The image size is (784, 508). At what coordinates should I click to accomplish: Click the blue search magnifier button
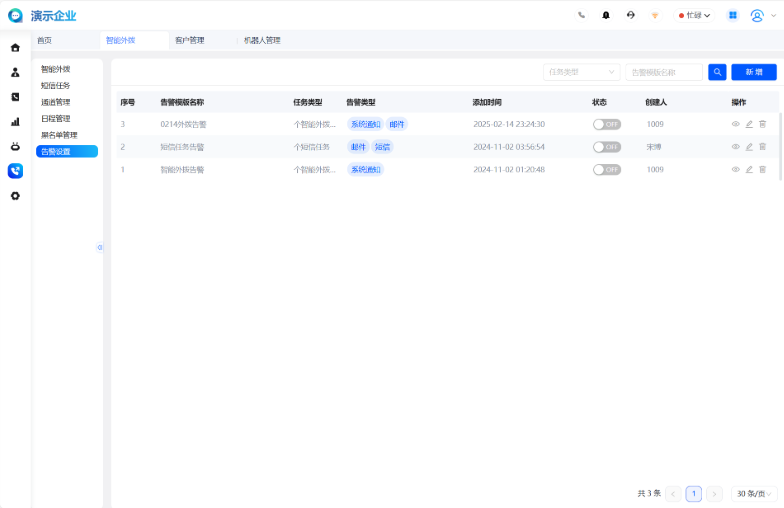coord(717,72)
